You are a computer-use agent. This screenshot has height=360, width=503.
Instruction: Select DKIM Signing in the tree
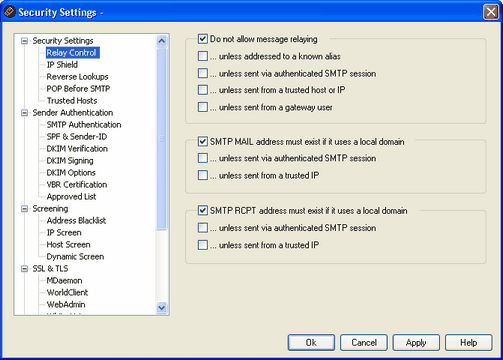tap(70, 161)
